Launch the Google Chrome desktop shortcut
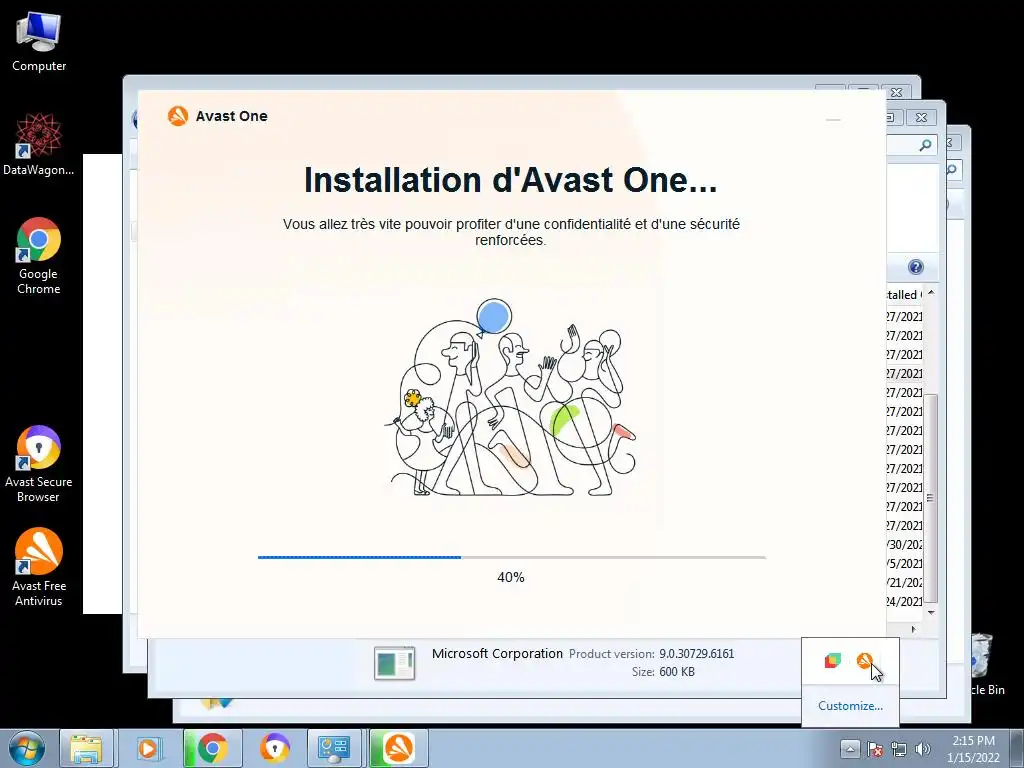Image resolution: width=1024 pixels, height=768 pixels. tap(39, 256)
